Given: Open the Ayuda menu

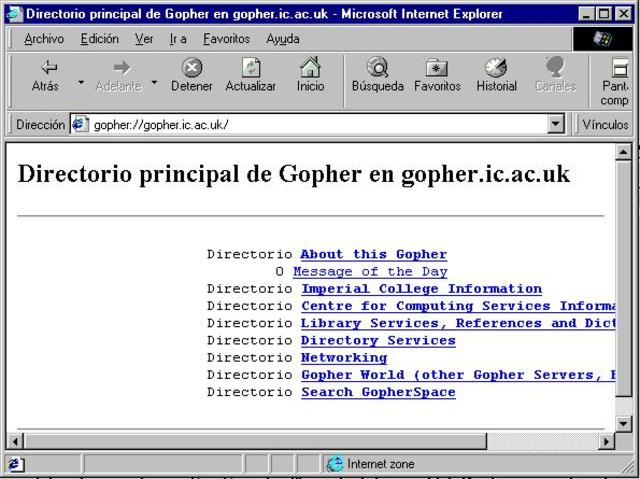Looking at the screenshot, I should [x=282, y=39].
